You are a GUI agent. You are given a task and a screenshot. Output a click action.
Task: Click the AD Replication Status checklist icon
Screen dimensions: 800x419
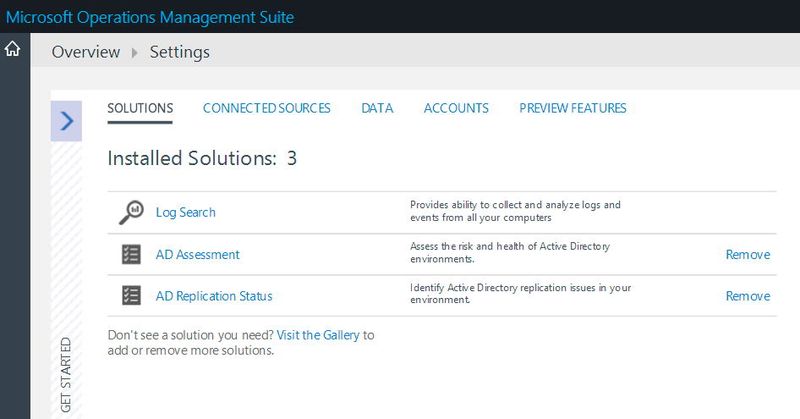tap(131, 296)
